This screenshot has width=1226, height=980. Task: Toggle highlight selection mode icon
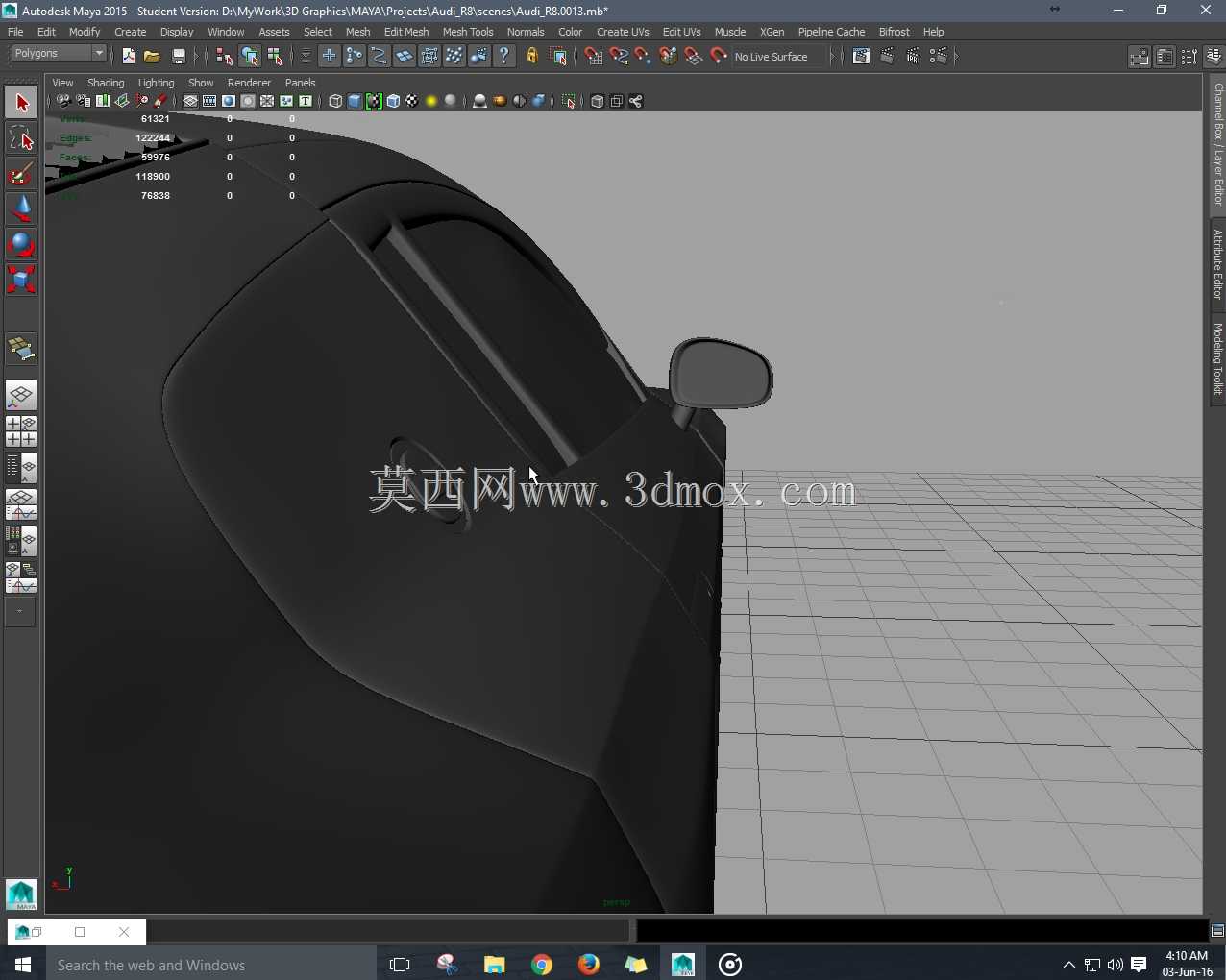[558, 57]
